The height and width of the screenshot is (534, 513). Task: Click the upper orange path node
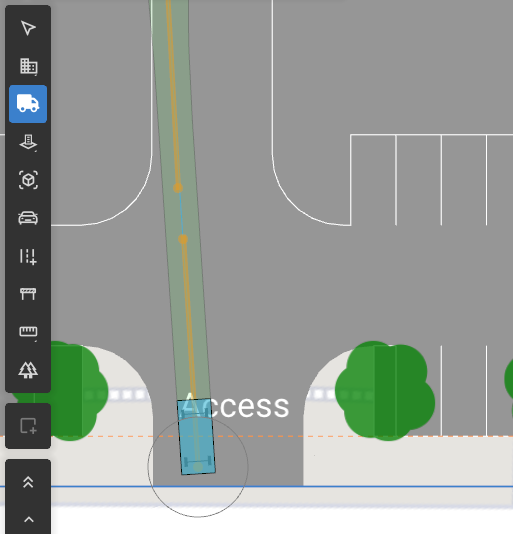178,188
